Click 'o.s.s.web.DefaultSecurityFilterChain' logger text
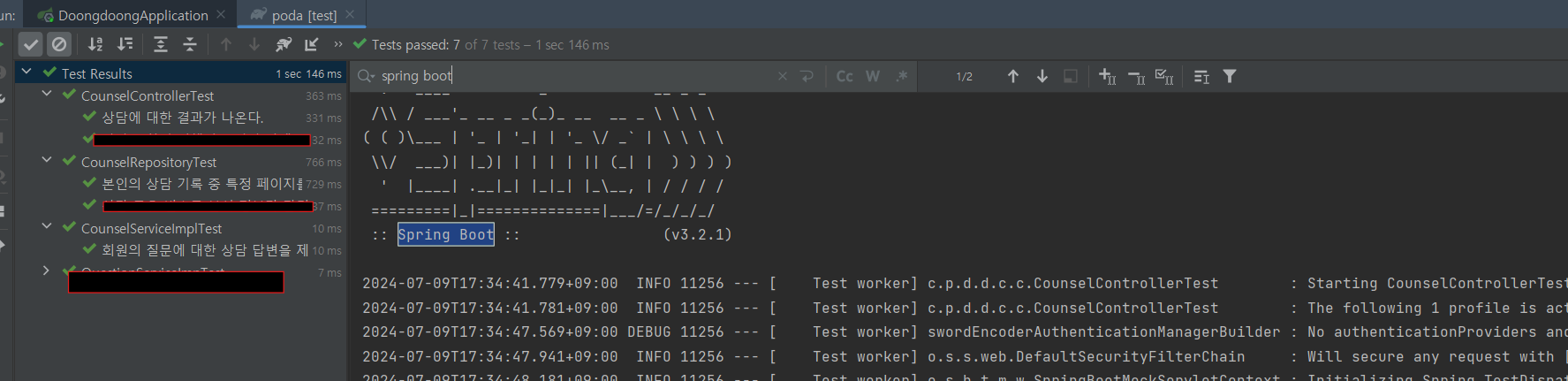The image size is (1568, 381). (x=1086, y=356)
